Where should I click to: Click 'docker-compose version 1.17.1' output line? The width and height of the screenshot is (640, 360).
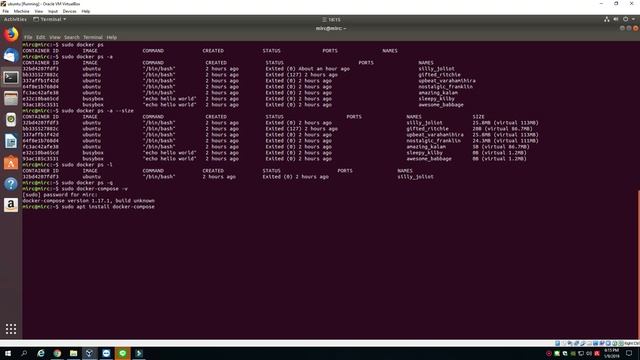89,201
